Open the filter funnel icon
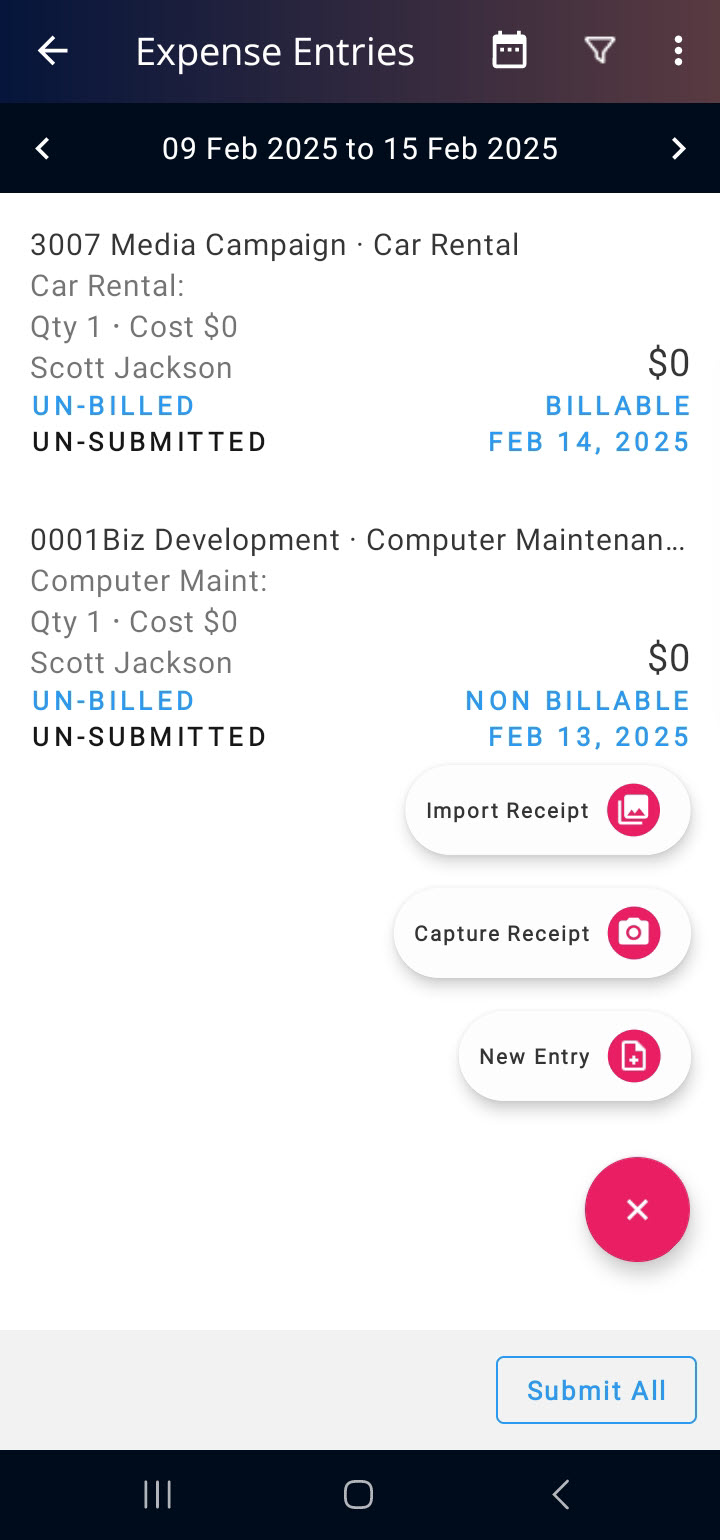 [x=599, y=51]
